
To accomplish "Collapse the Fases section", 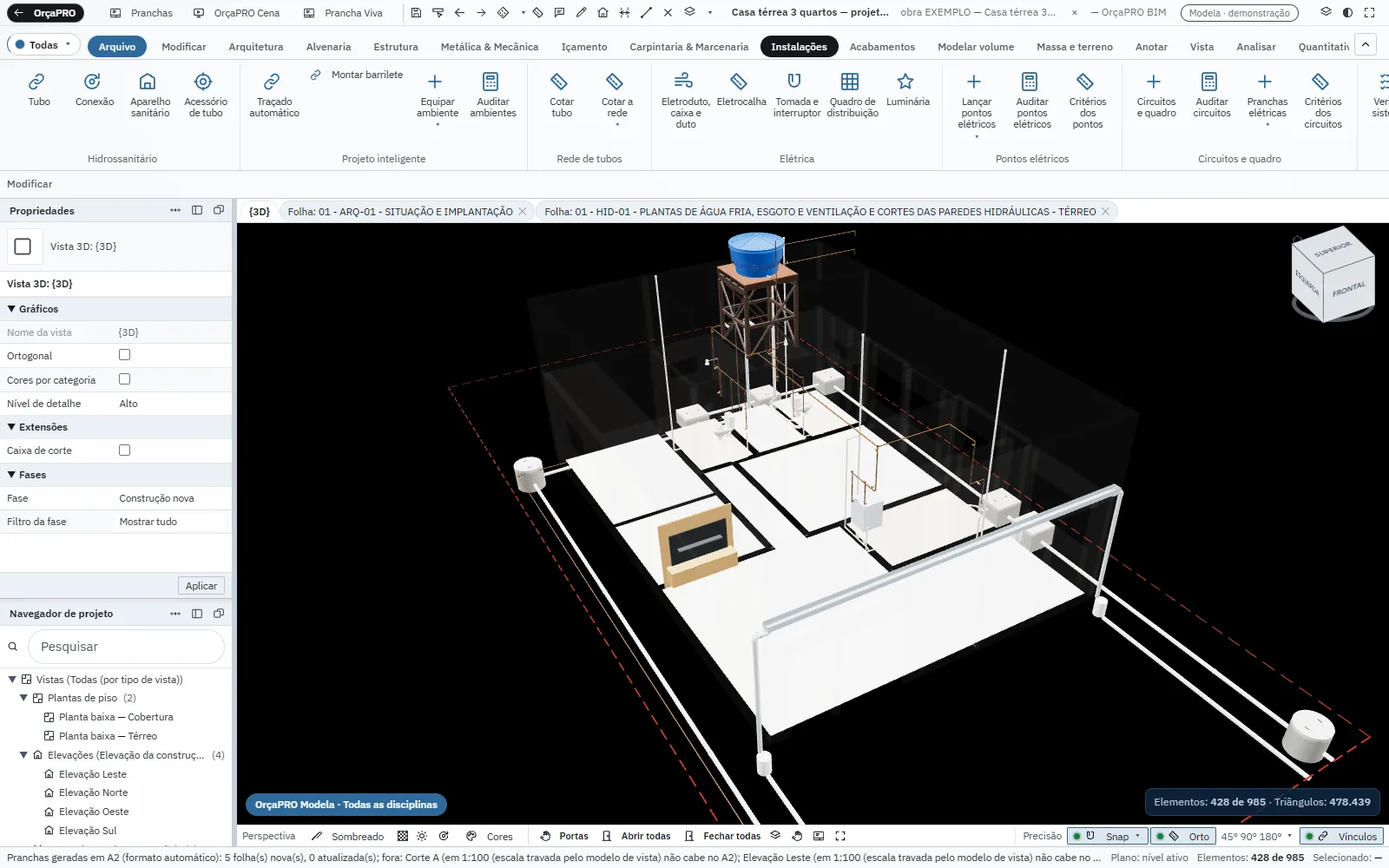I will tap(12, 475).
